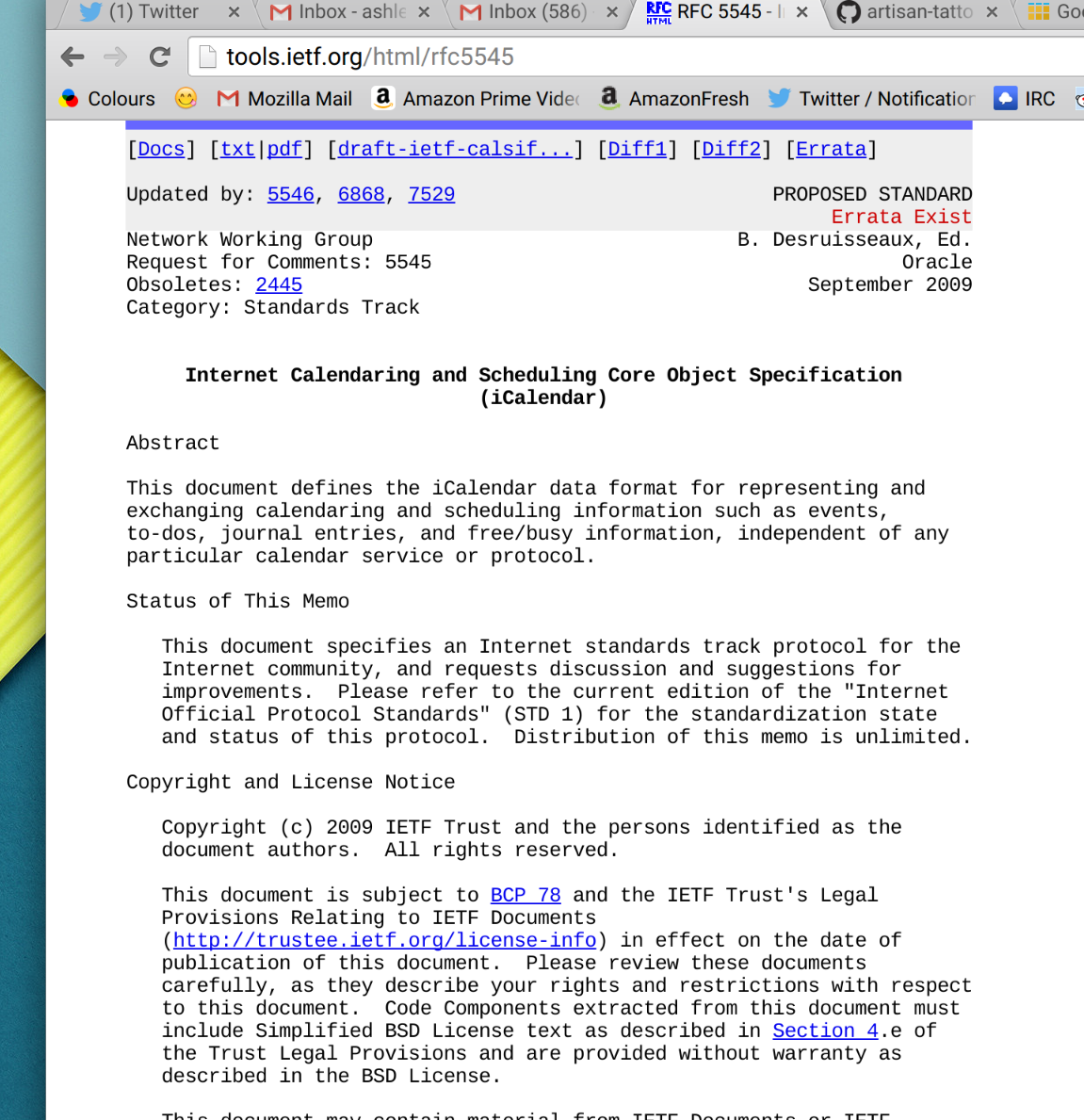The image size is (1084, 1120).
Task: Close the Inbox - ashle tab
Action: pyautogui.click(x=424, y=12)
